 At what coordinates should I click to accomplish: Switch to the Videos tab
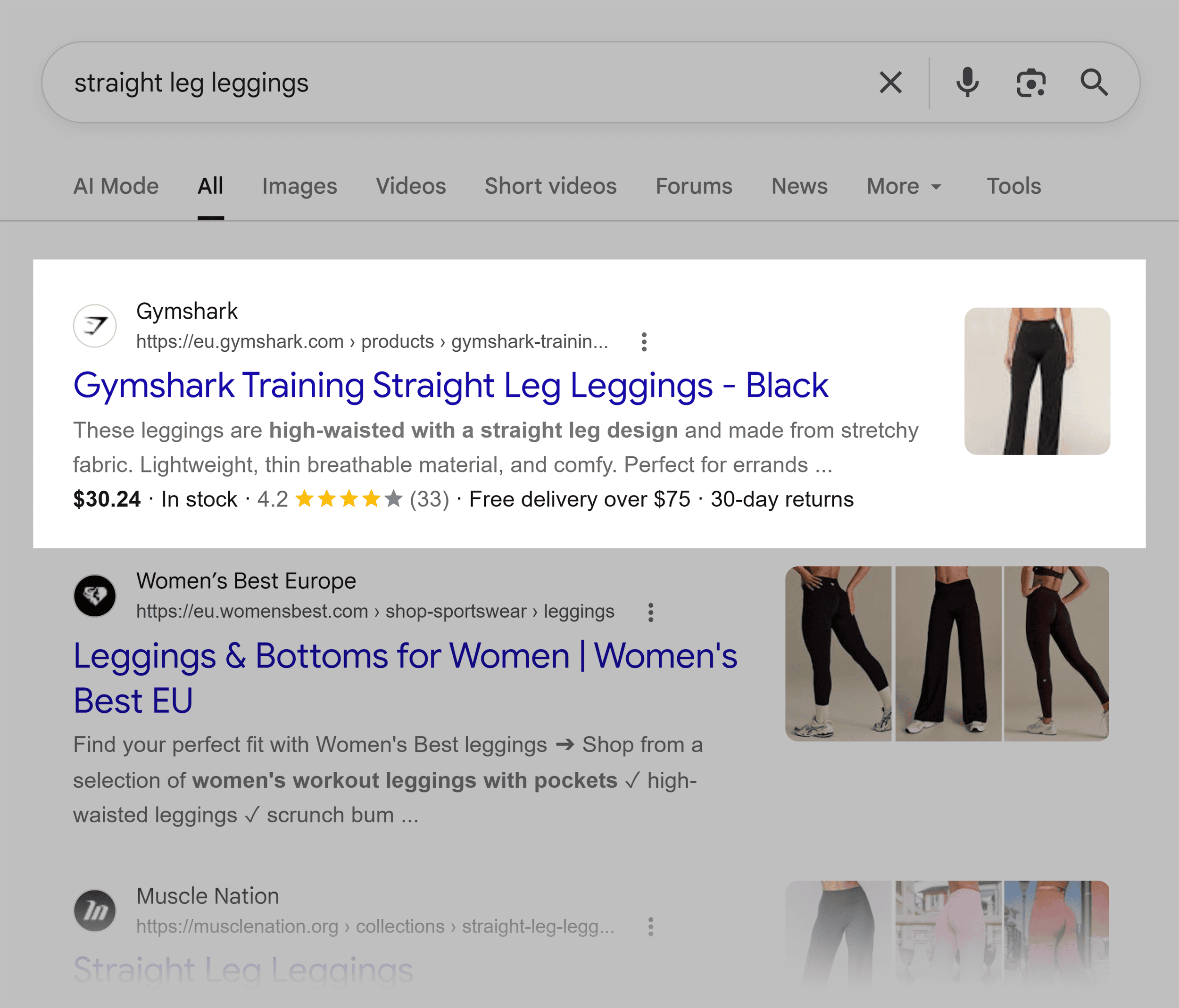[411, 186]
